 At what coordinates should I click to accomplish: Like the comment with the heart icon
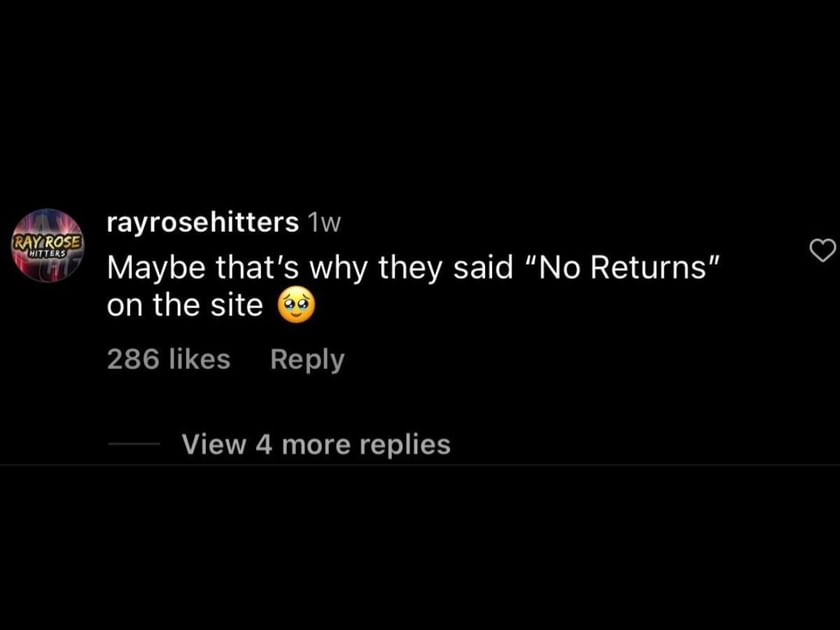822,250
